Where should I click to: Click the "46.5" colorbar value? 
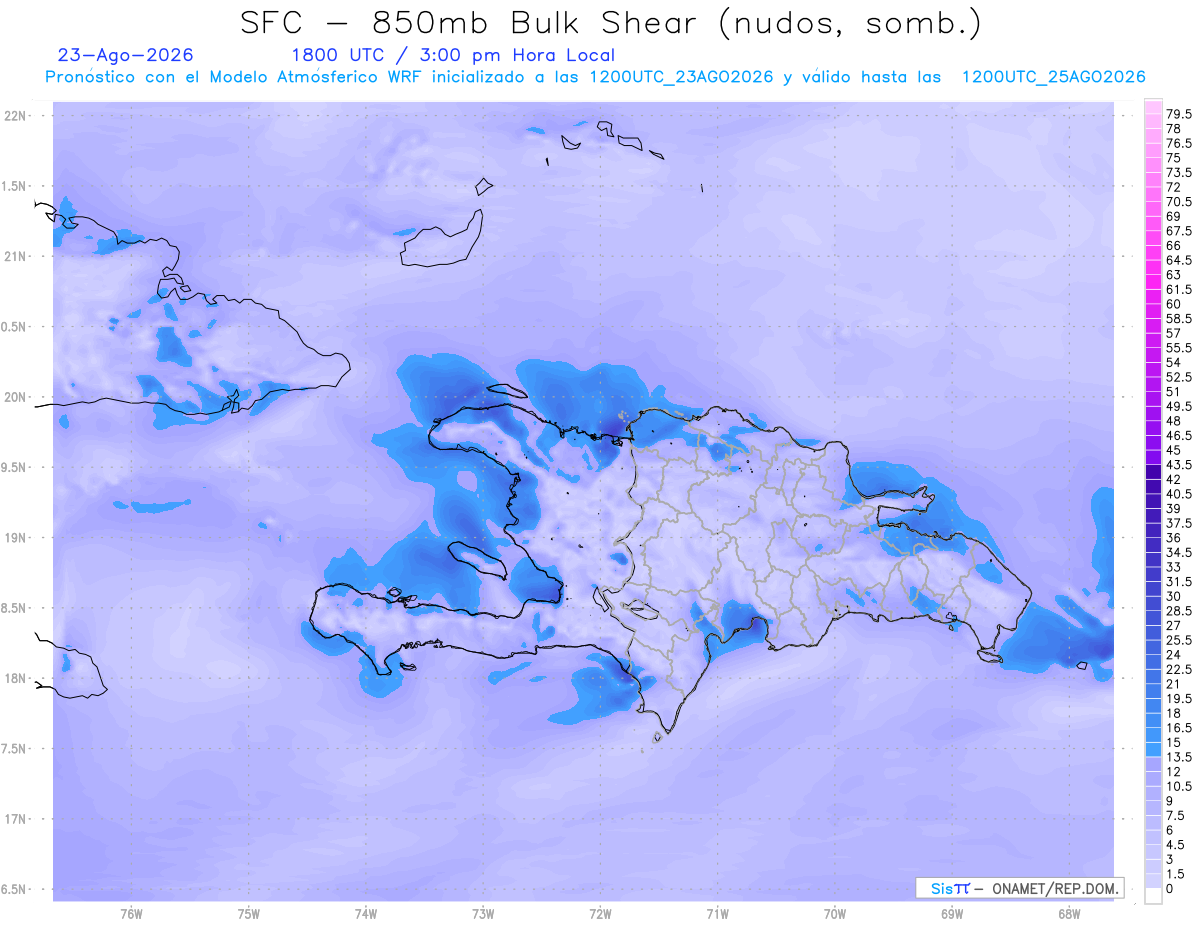[1179, 435]
